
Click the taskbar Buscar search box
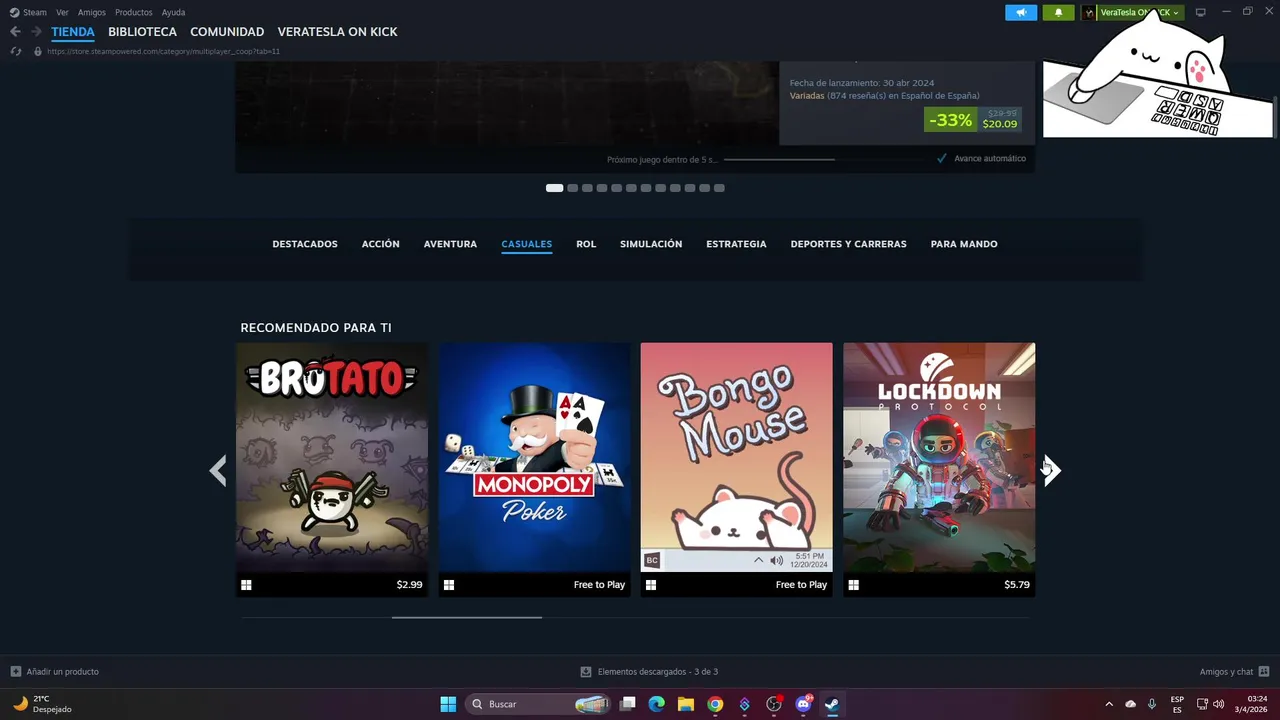(x=540, y=704)
